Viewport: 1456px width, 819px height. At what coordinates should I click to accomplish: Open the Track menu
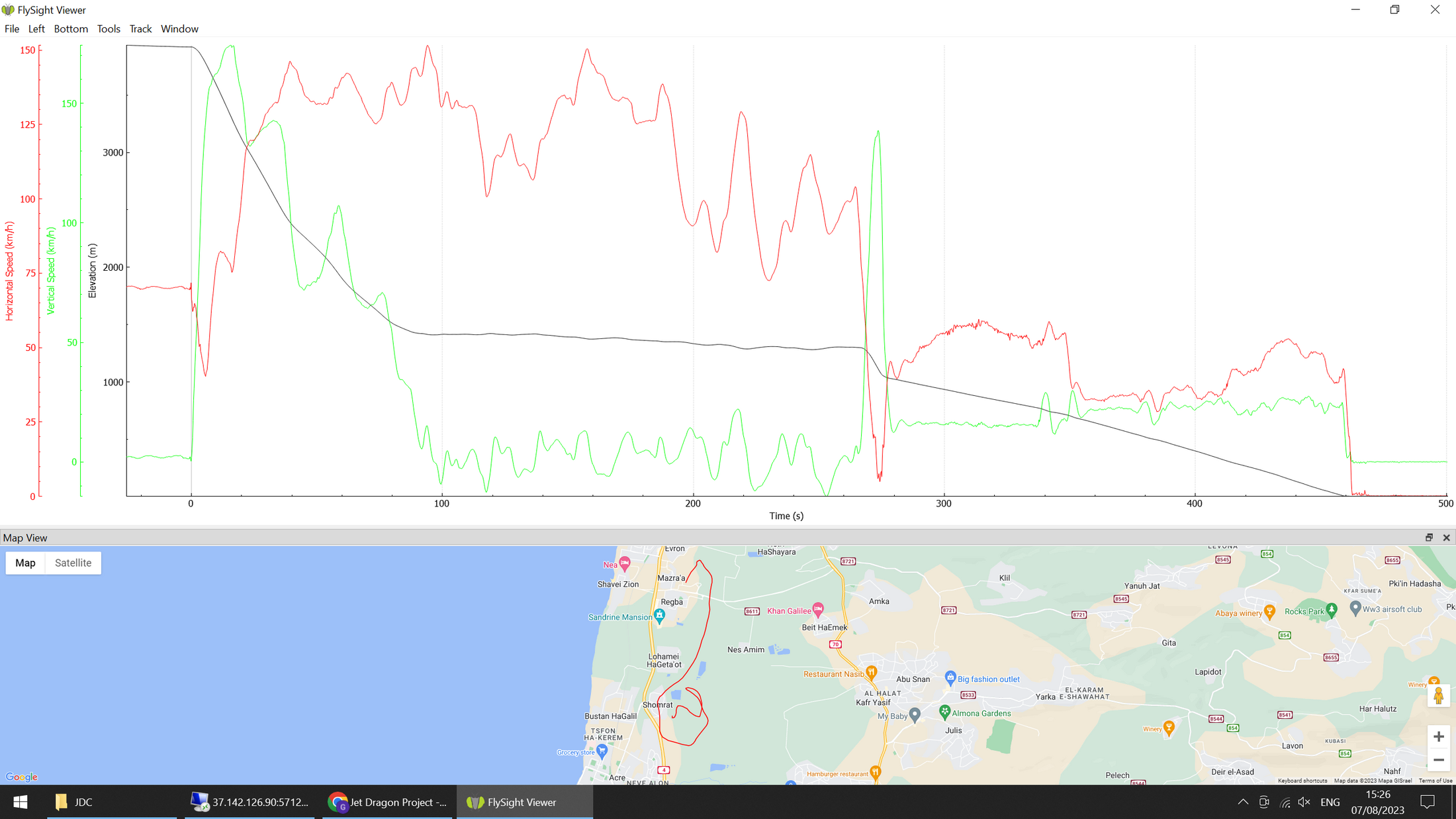[140, 28]
